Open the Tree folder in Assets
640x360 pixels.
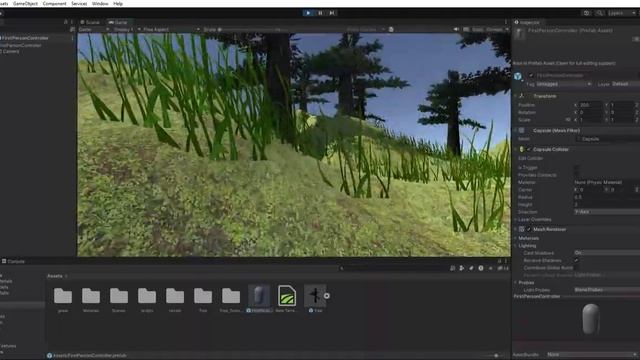203,300
